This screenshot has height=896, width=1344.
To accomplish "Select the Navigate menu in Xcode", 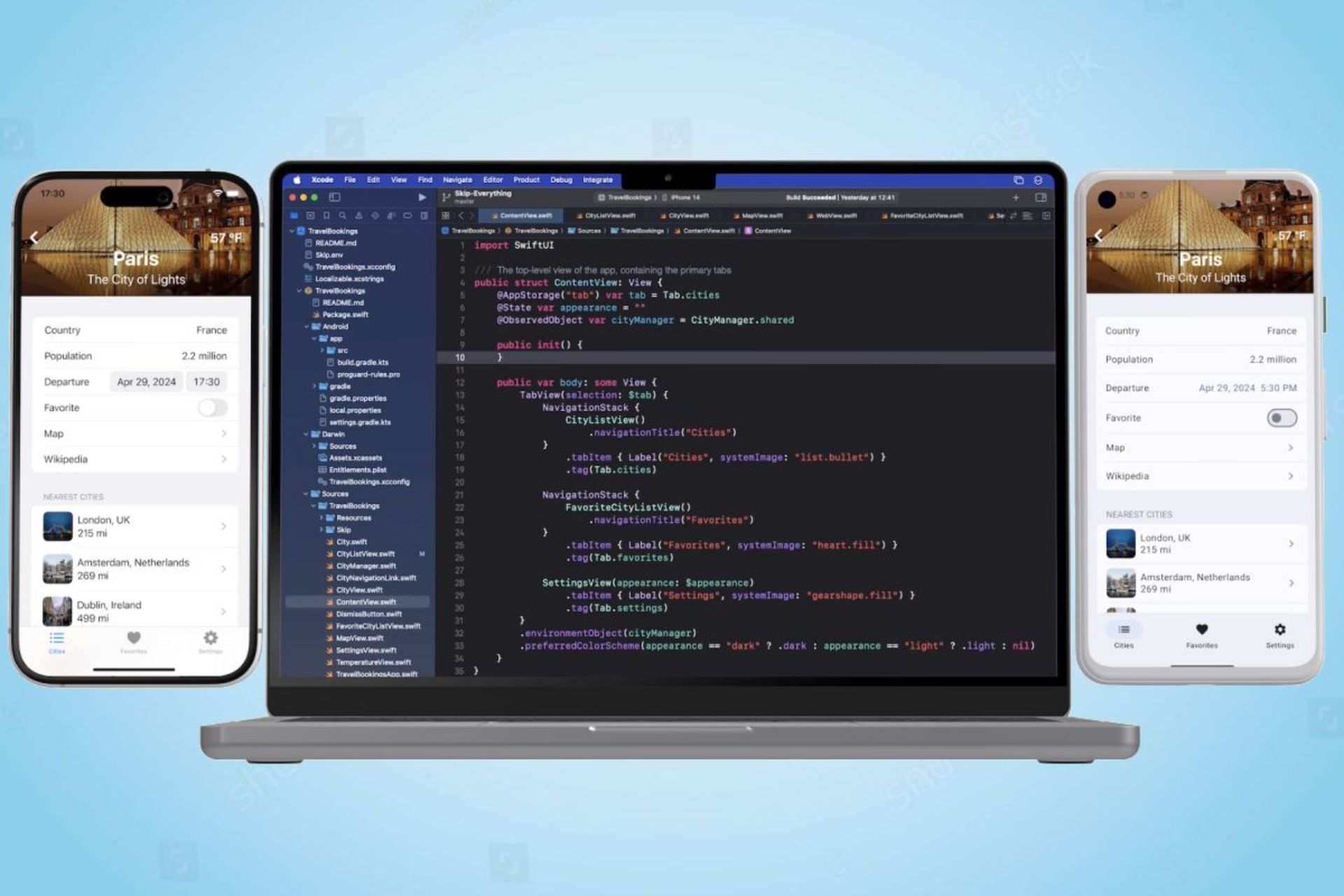I will [x=456, y=178].
